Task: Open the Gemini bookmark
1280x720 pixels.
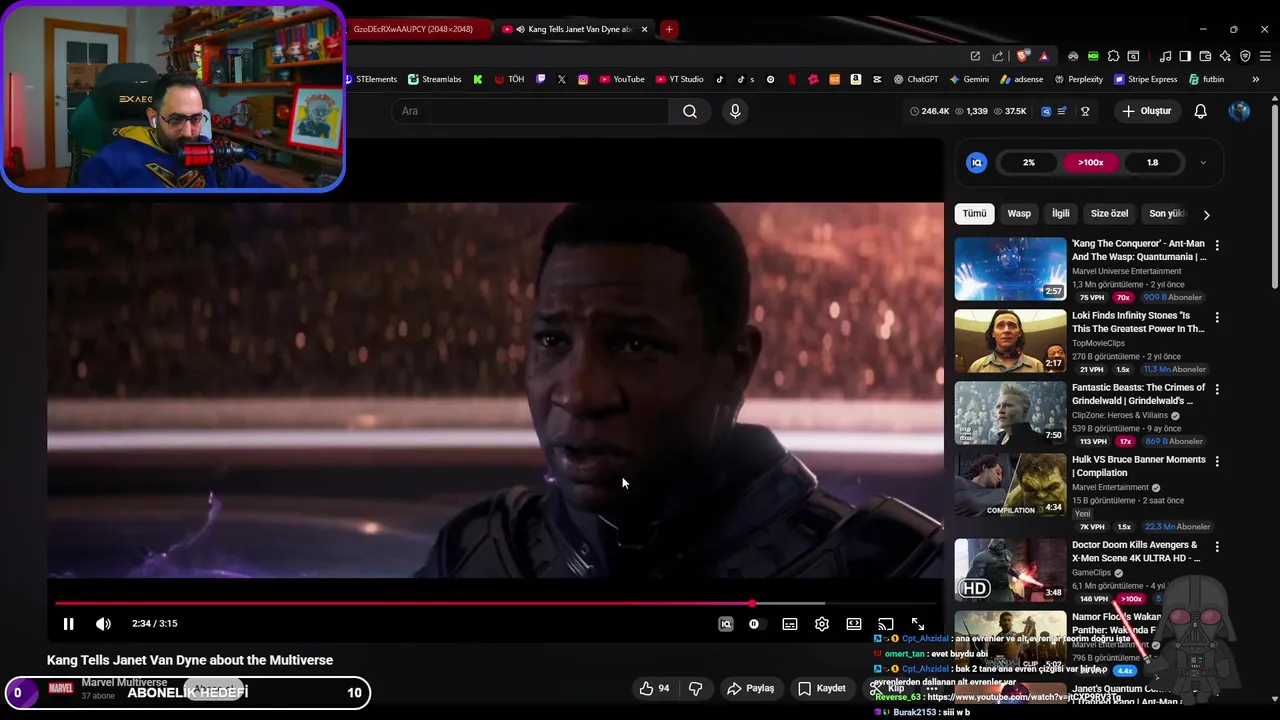Action: [970, 79]
